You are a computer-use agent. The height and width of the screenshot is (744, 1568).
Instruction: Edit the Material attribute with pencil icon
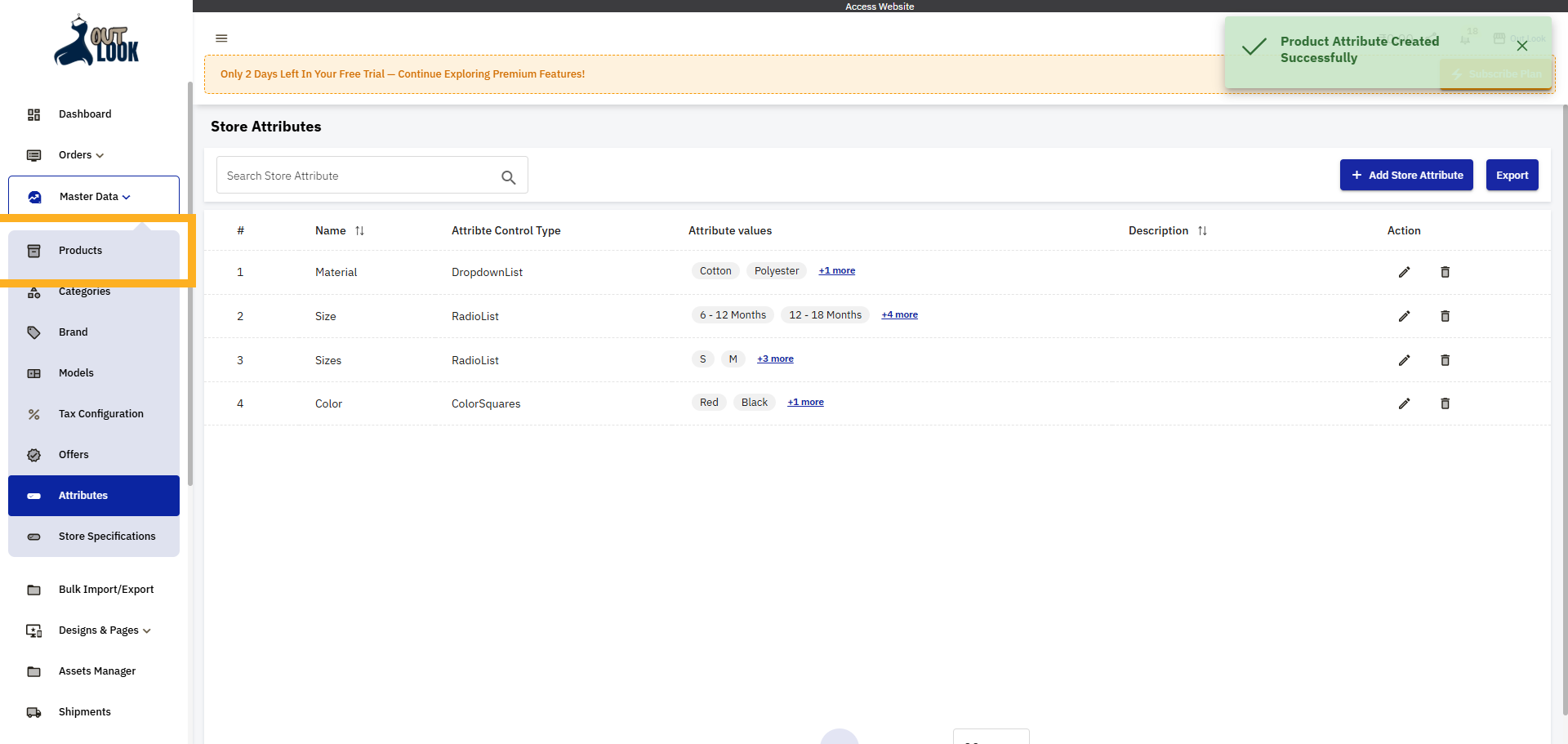tap(1405, 272)
